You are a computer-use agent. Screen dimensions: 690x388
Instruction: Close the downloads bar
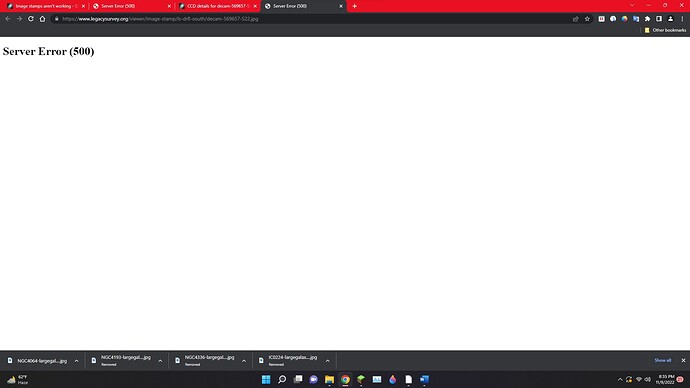tap(683, 360)
